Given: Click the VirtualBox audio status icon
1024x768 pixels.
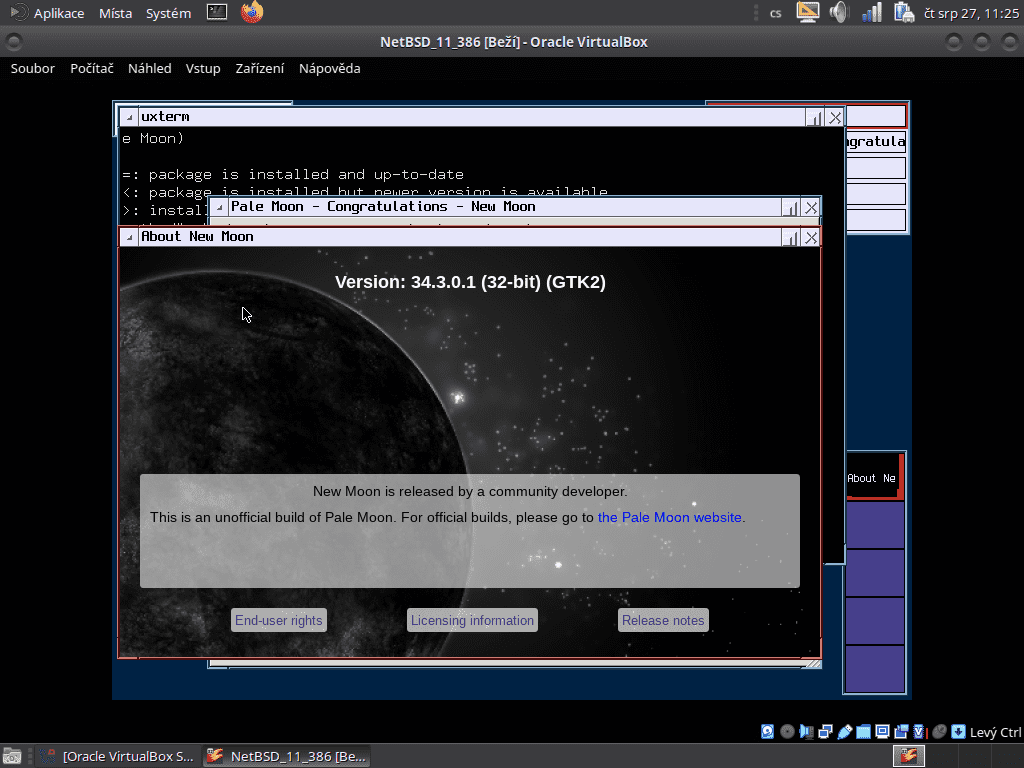Looking at the screenshot, I should tap(807, 731).
